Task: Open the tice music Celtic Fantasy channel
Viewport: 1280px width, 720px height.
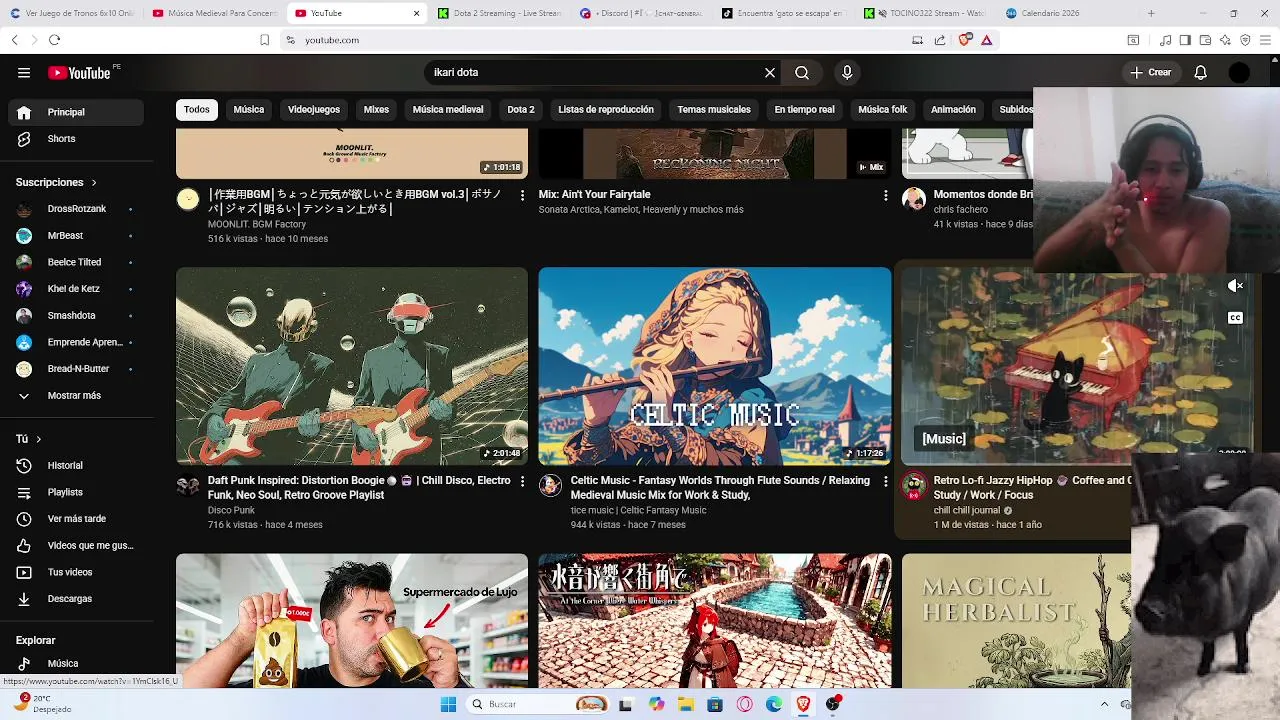Action: [638, 510]
